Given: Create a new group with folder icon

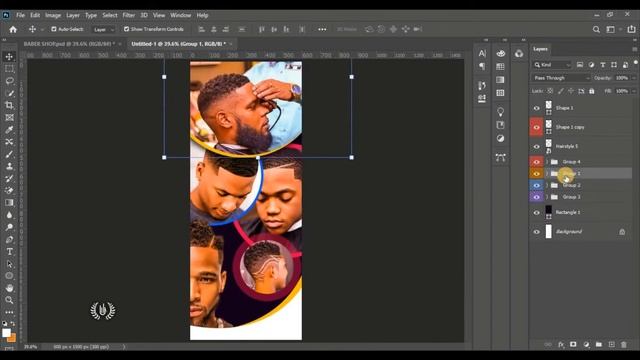Looking at the screenshot, I should 598,344.
